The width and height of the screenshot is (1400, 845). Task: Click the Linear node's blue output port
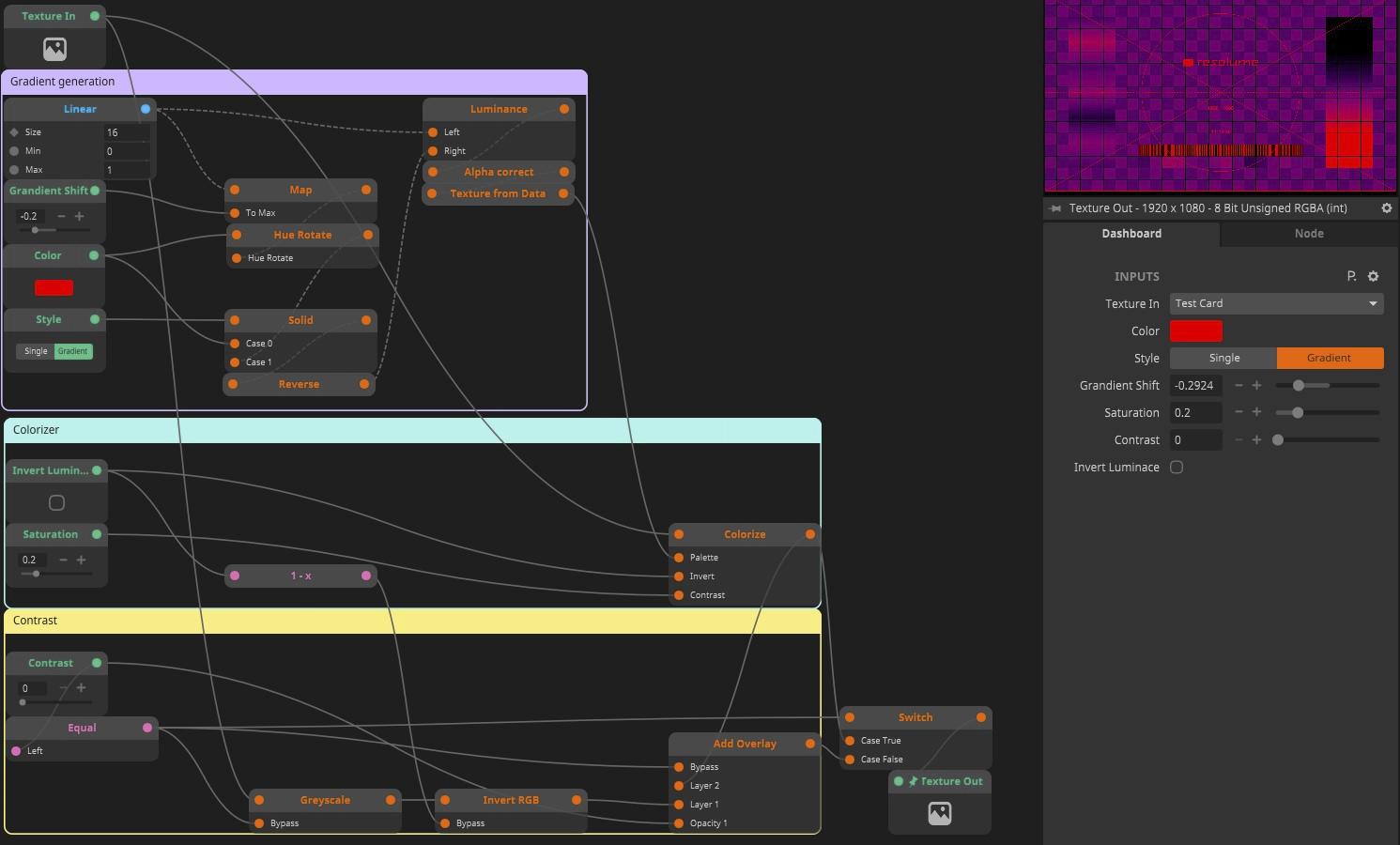(146, 109)
